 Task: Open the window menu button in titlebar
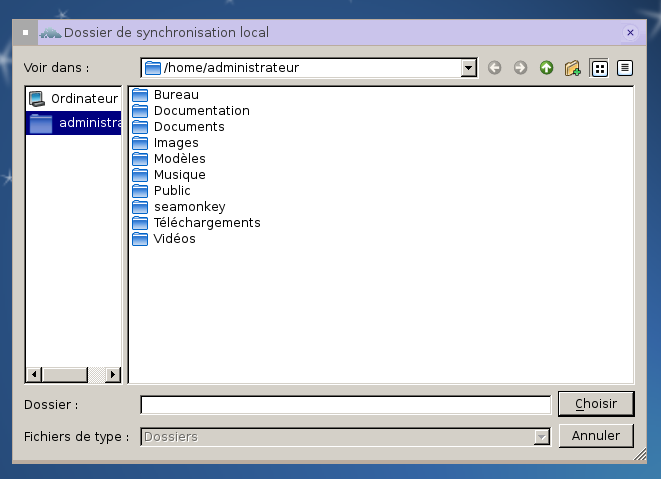coord(25,32)
